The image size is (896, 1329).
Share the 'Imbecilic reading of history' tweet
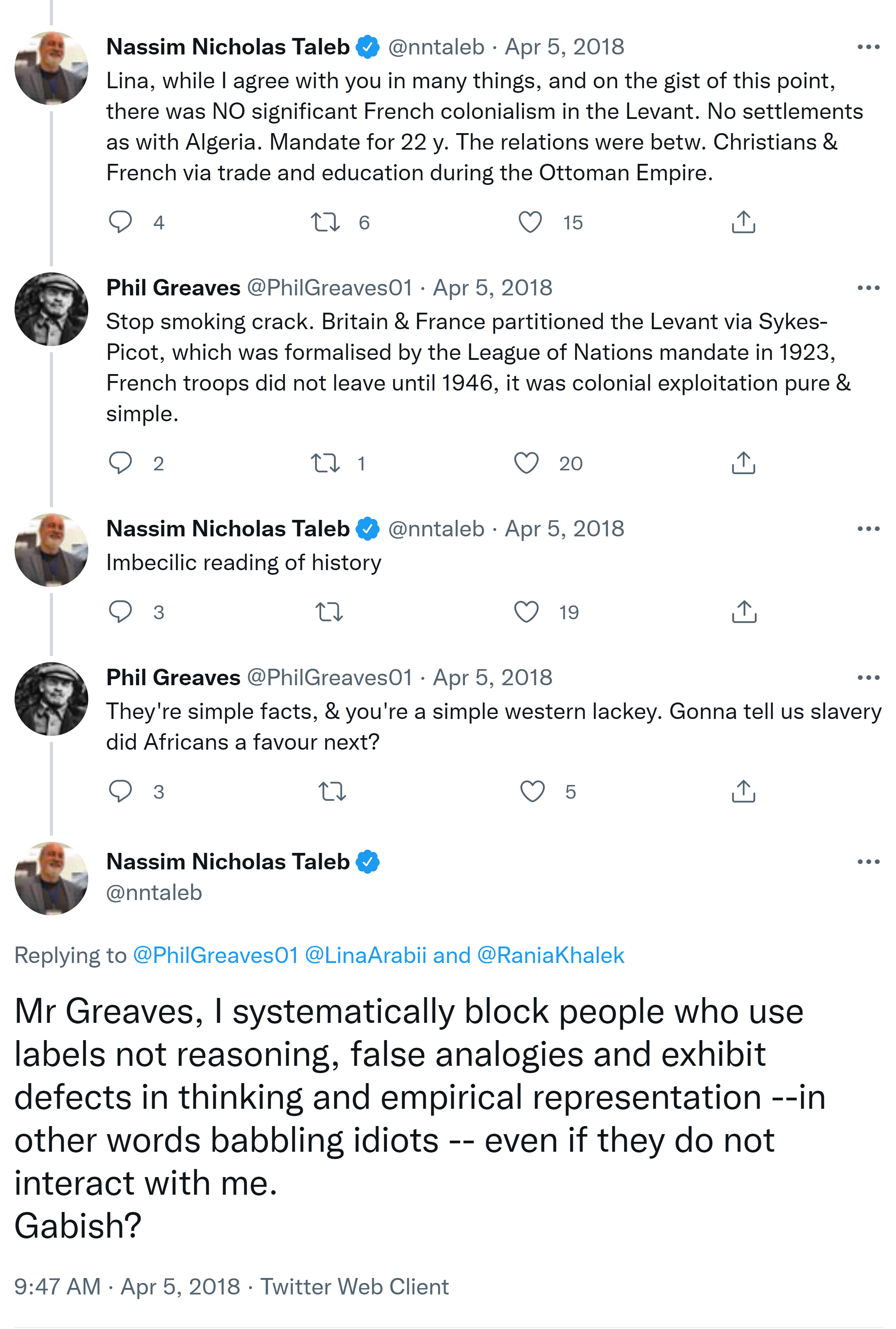(x=743, y=611)
